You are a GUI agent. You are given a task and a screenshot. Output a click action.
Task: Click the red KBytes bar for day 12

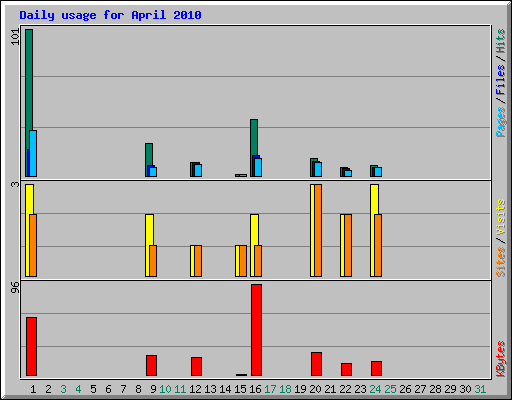click(196, 366)
